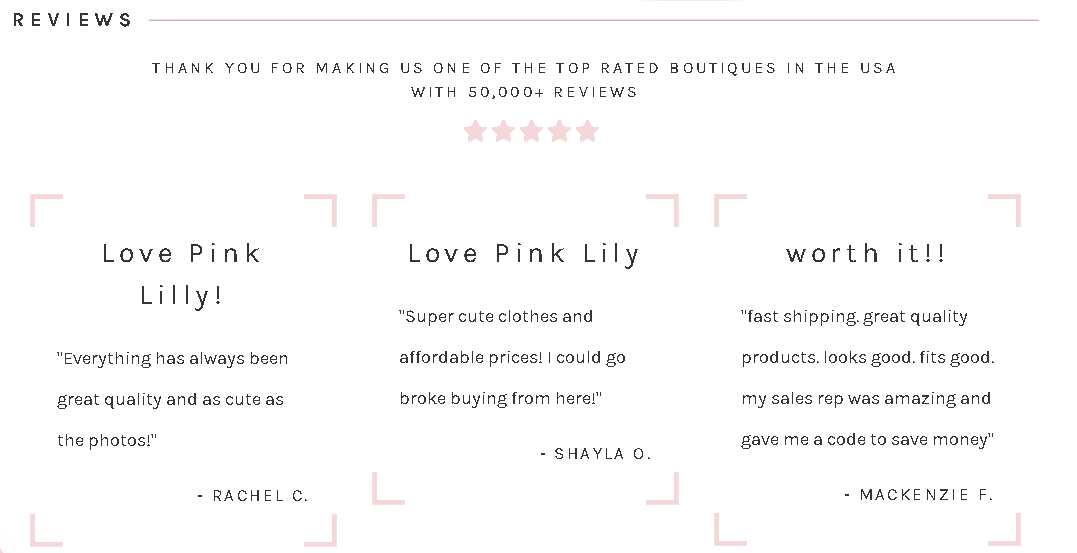Click the fourth pink rating star
This screenshot has width=1077, height=553.
[560, 131]
